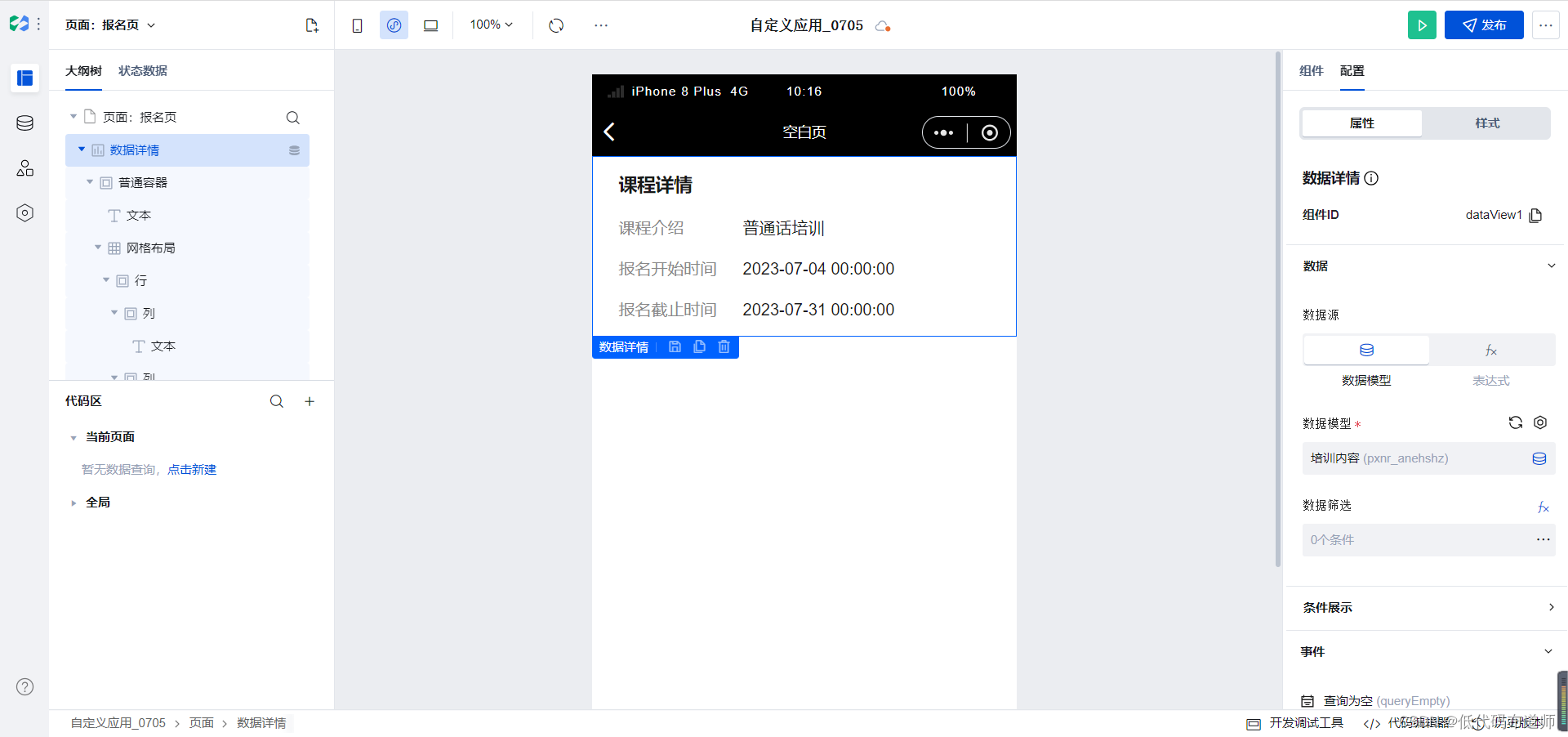Copy the component ID dataView1
1568x737 pixels.
pos(1535,216)
